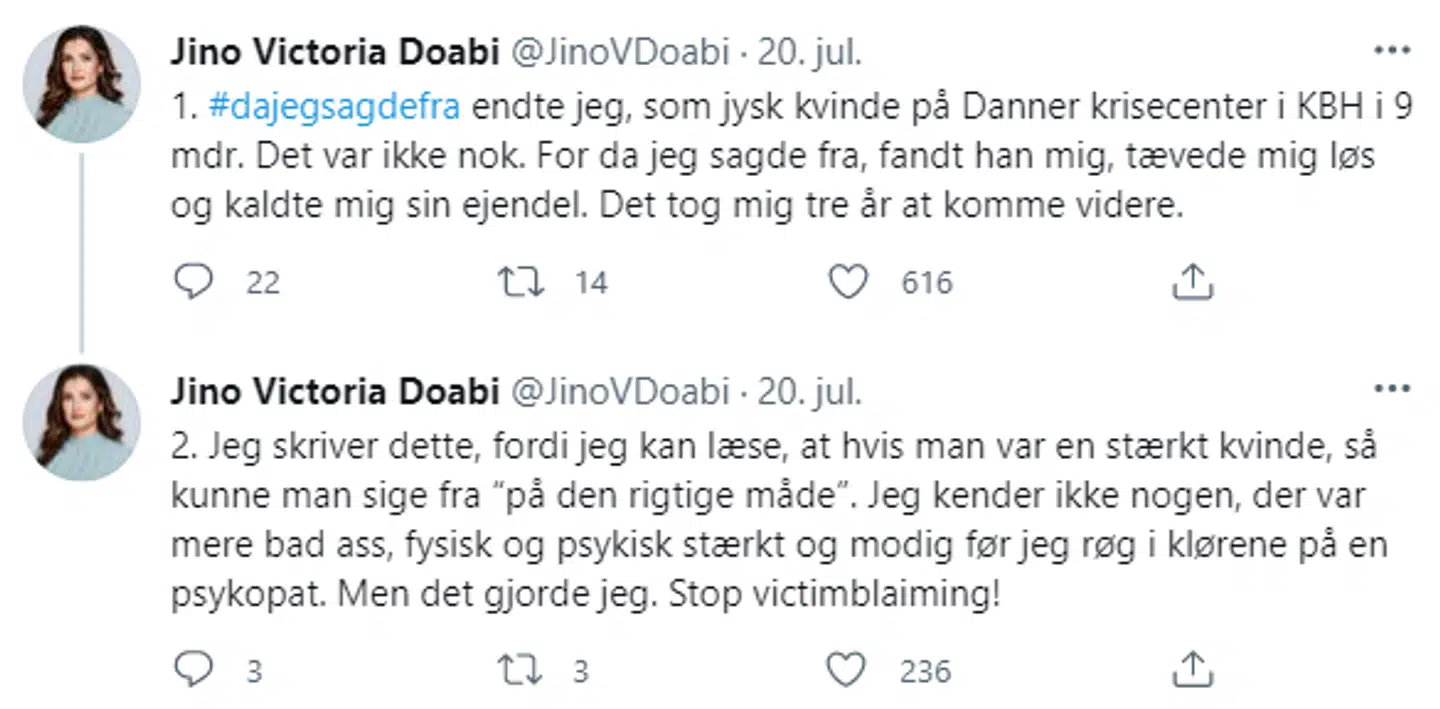Open profile picture on second tweet
This screenshot has width=1440, height=709.
(x=81, y=421)
